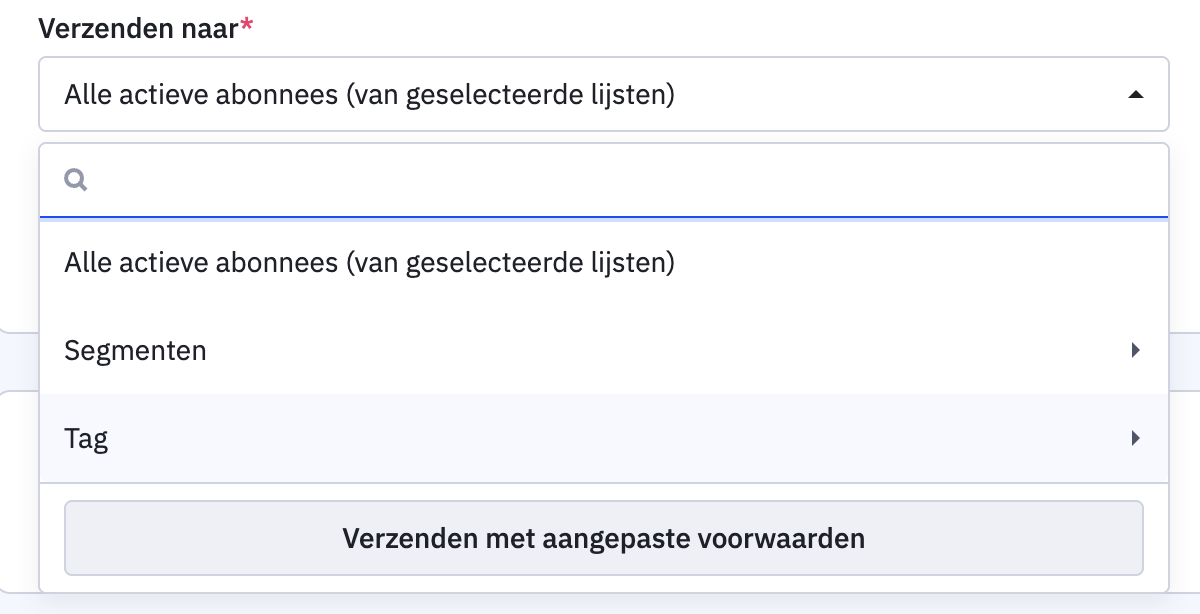Click the right-pointing arrow next to Tag
The image size is (1200, 614).
[x=1134, y=438]
